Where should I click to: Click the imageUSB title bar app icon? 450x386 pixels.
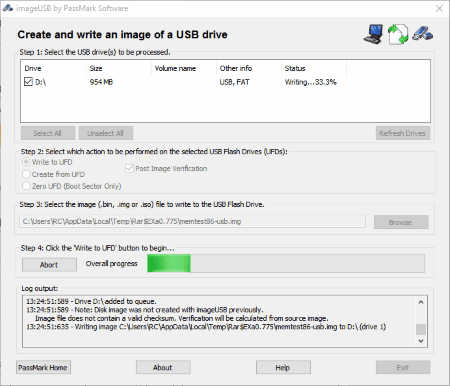[x=8, y=8]
